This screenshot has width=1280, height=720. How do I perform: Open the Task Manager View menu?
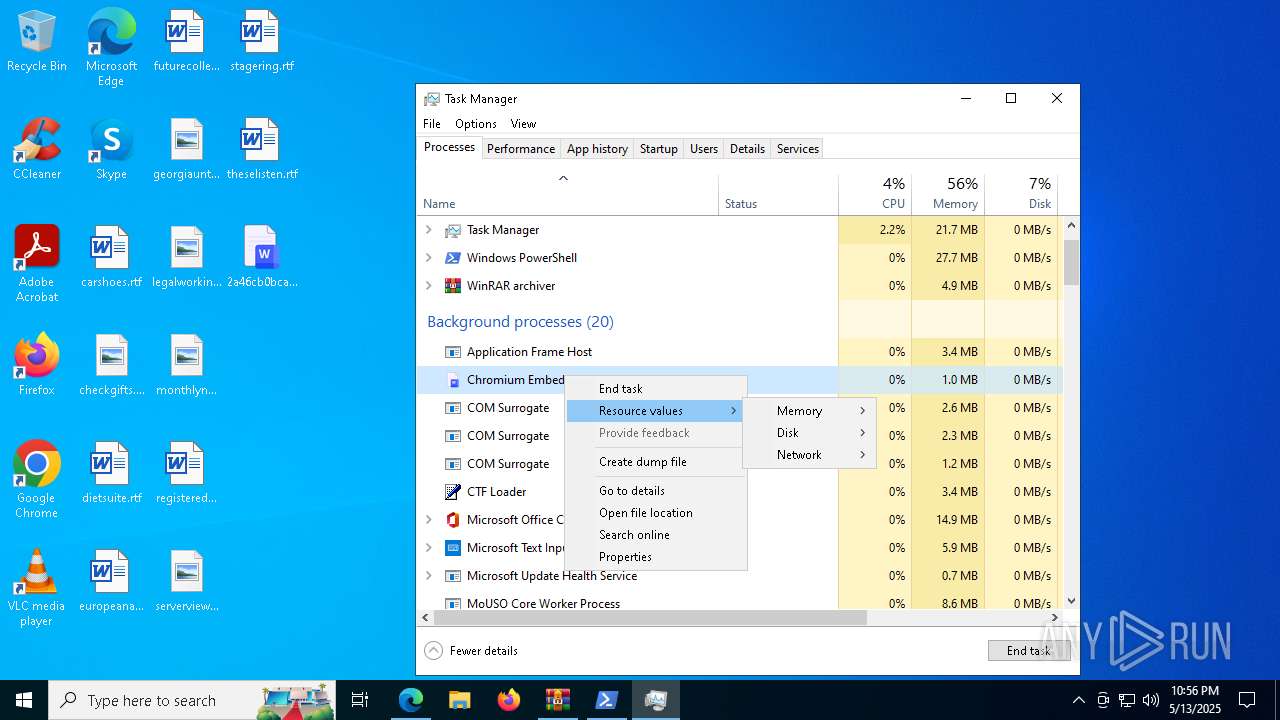click(523, 124)
